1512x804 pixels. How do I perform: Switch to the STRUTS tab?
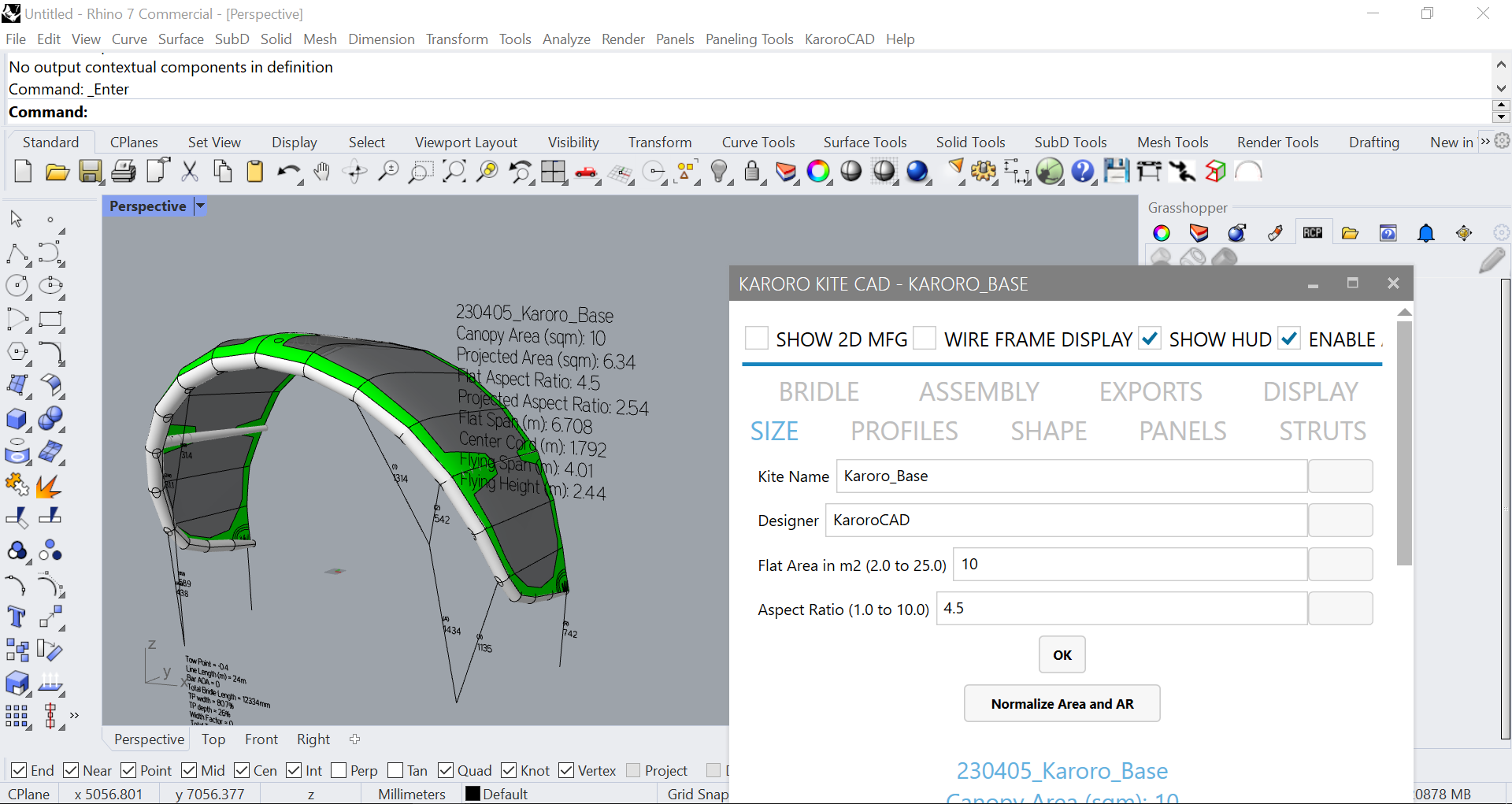1323,431
